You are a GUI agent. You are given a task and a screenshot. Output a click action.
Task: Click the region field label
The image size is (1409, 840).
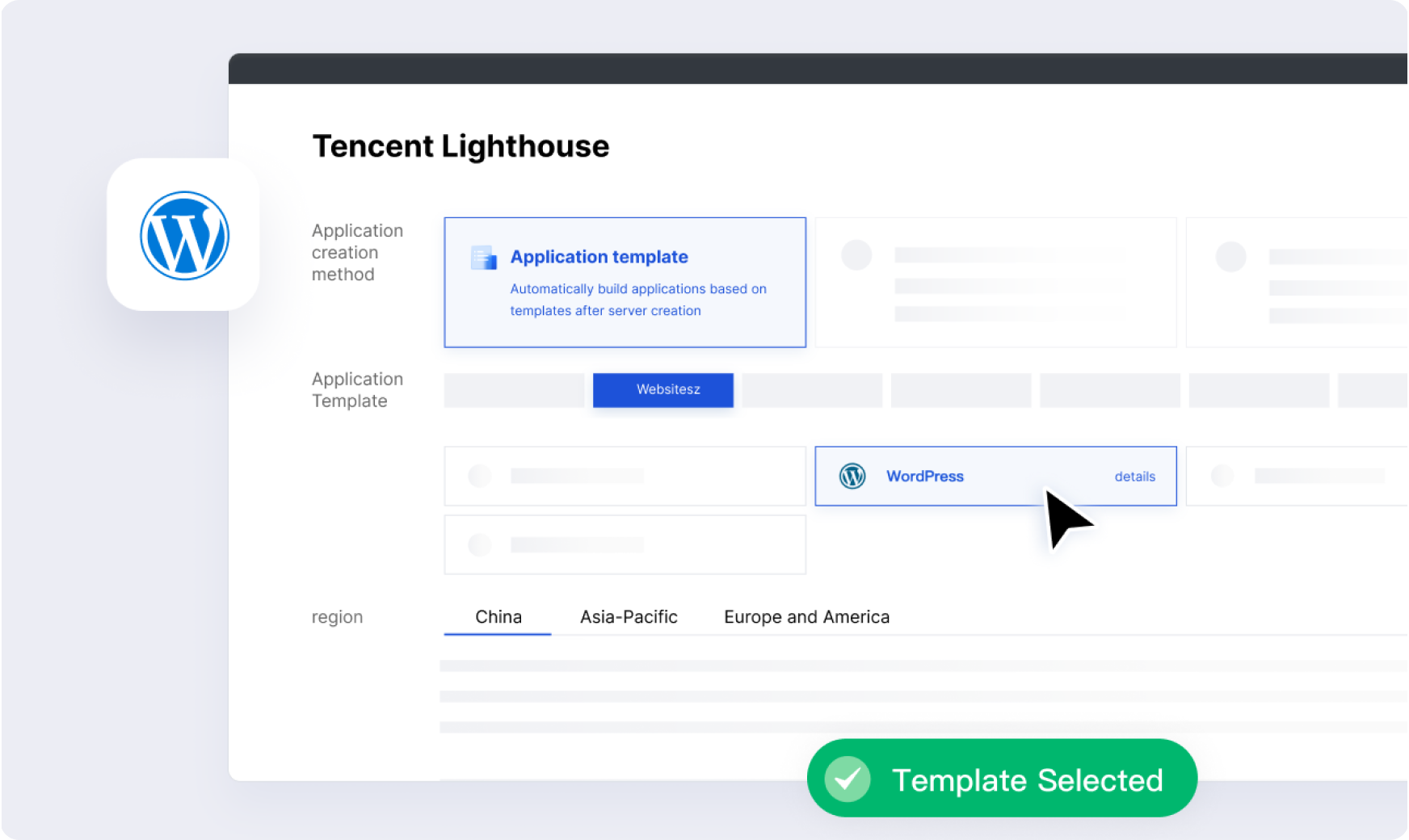[x=337, y=617]
